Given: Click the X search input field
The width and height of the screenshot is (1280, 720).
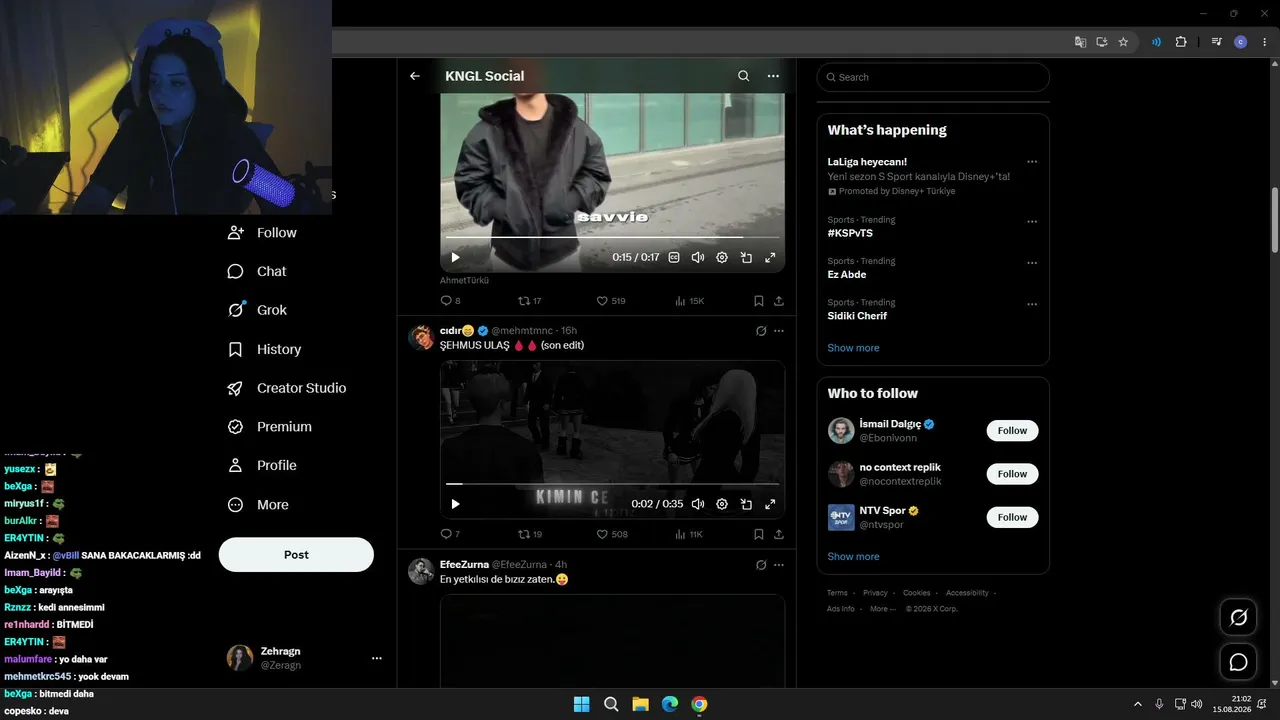Looking at the screenshot, I should click(933, 77).
